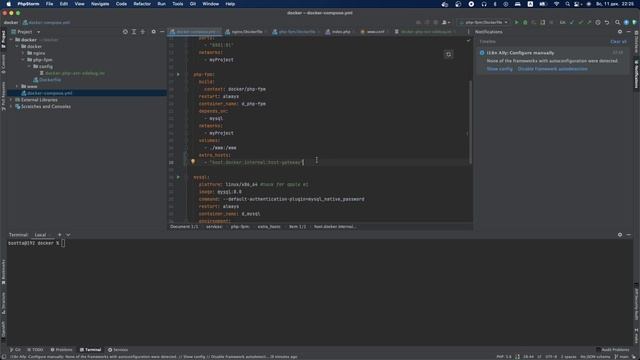This screenshot has width=640, height=360.
Task: Open Search Everywhere magnifier in the toolbar
Action: (618, 22)
